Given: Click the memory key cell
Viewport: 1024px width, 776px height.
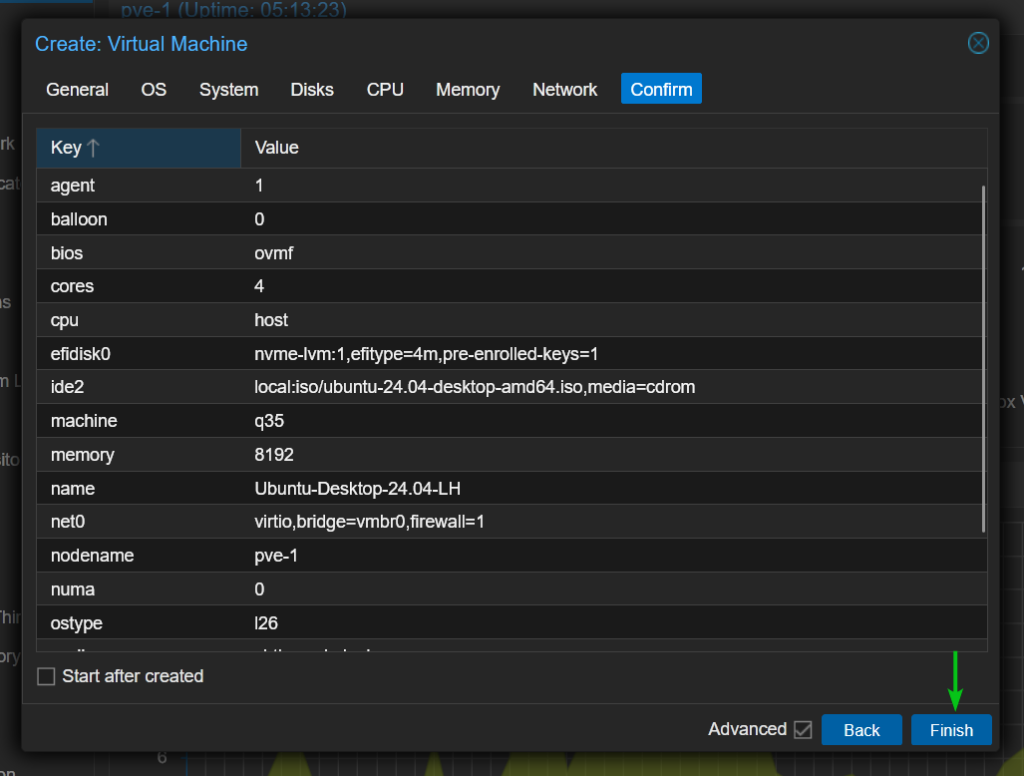Looking at the screenshot, I should click(82, 455).
